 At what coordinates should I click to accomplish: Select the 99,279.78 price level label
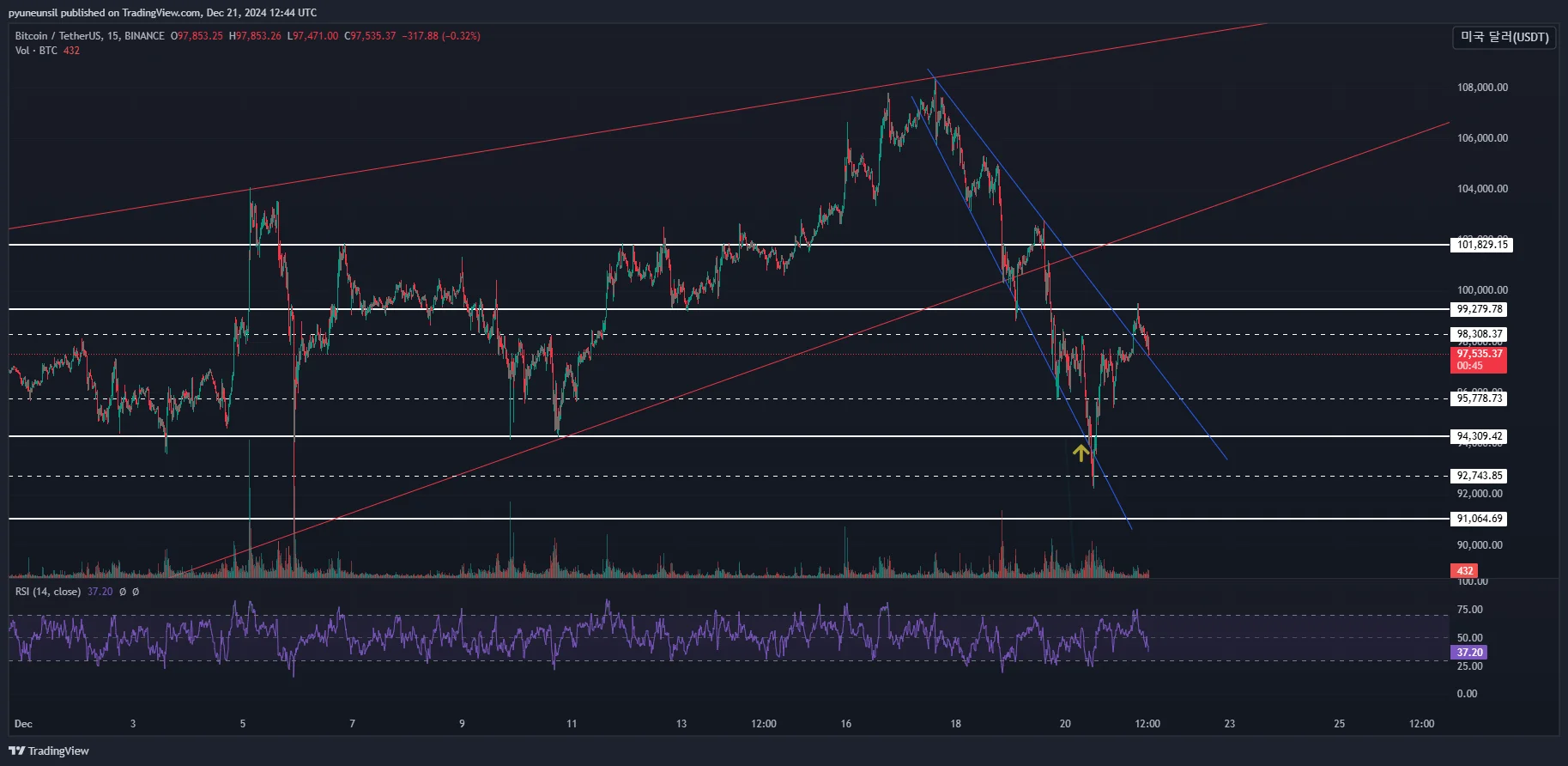tap(1480, 309)
